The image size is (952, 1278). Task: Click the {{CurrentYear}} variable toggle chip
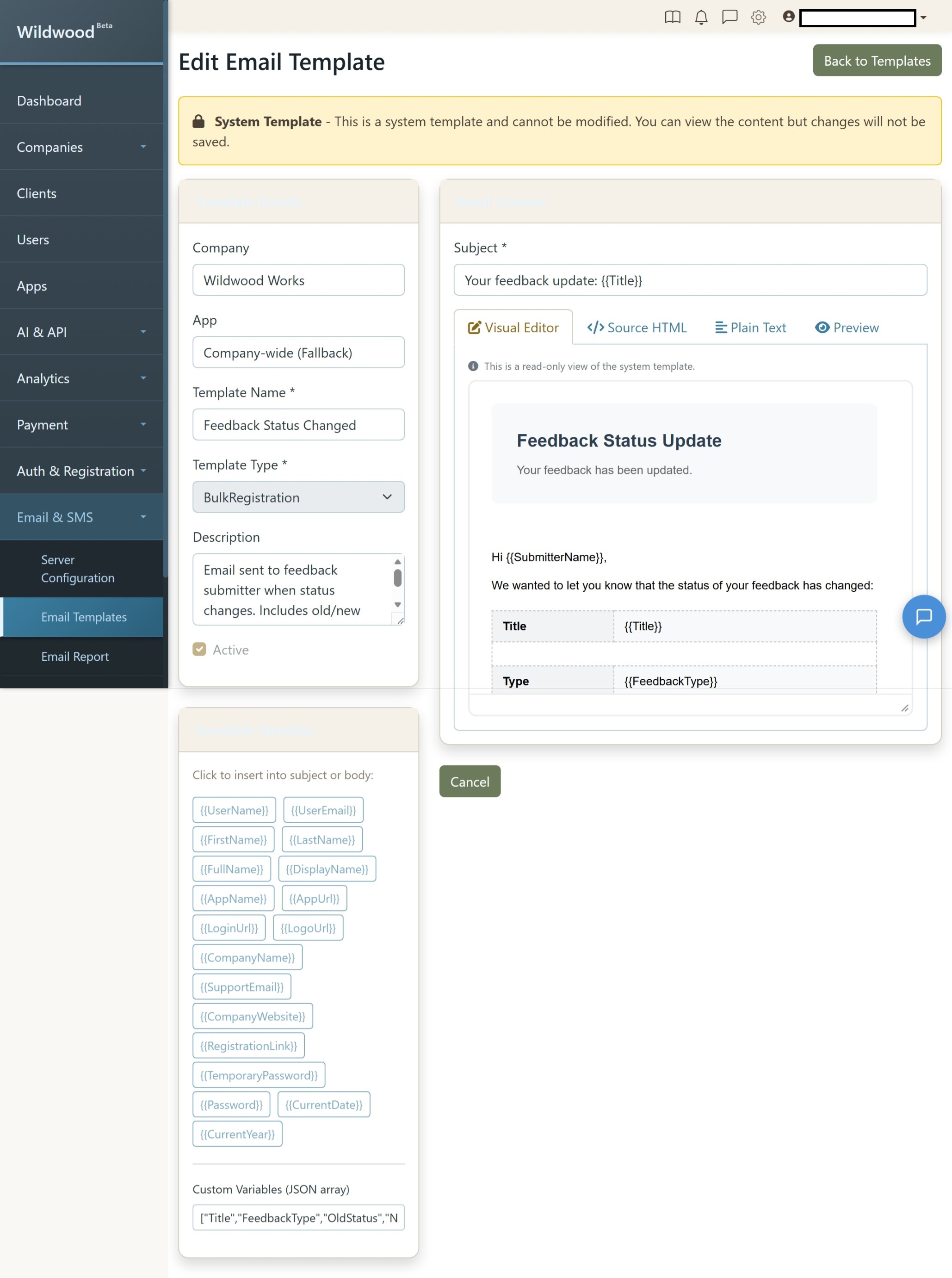pos(237,1133)
